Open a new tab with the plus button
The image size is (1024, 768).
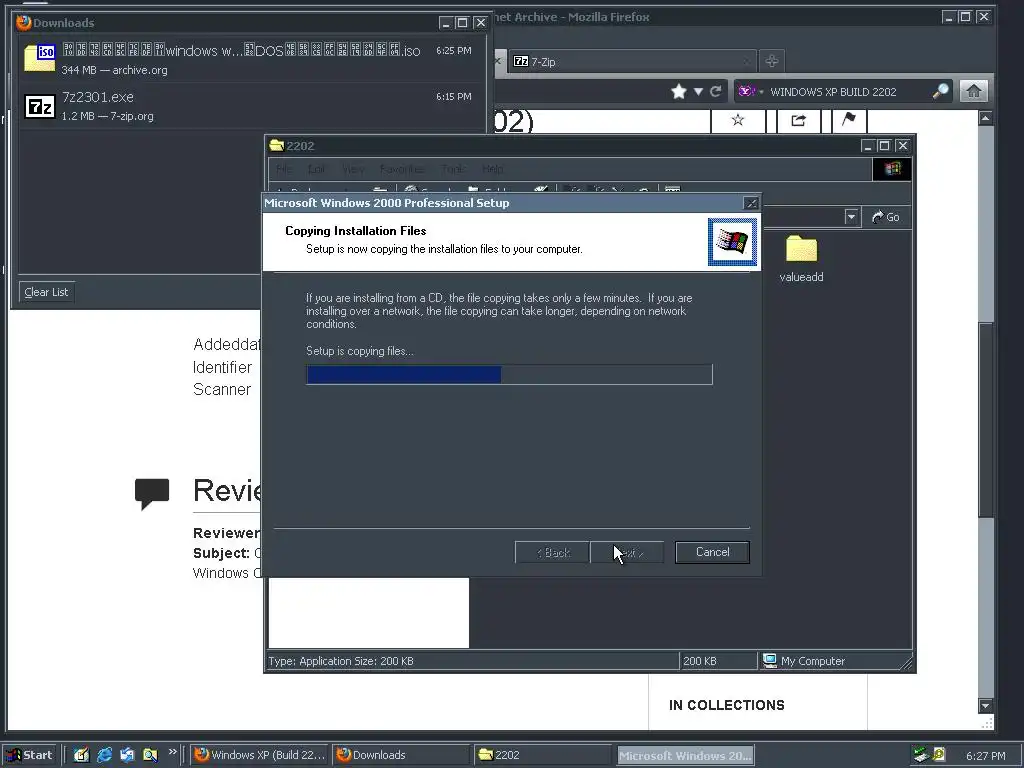coord(771,61)
